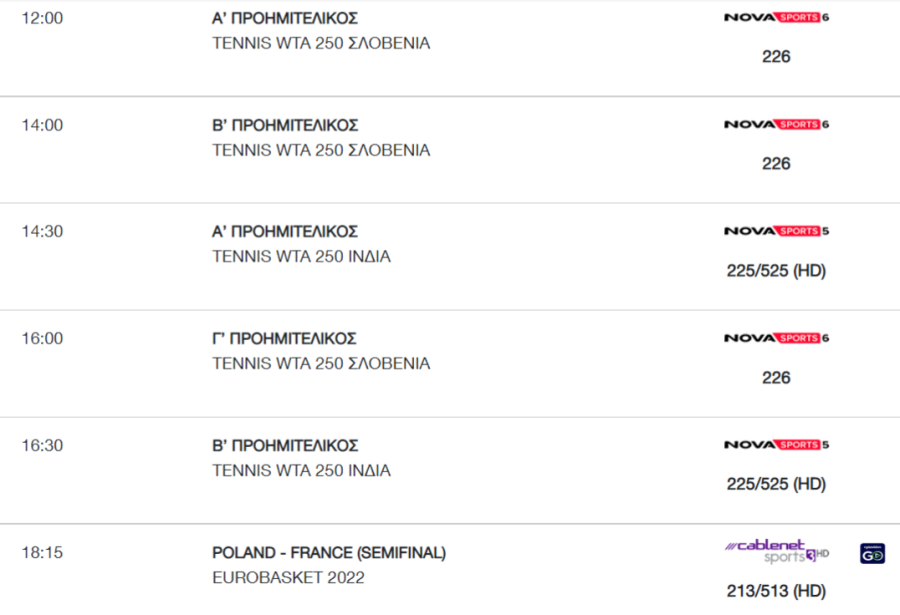Image resolution: width=900 pixels, height=615 pixels.
Task: Open the Cablenet GO icon
Action: (x=872, y=554)
